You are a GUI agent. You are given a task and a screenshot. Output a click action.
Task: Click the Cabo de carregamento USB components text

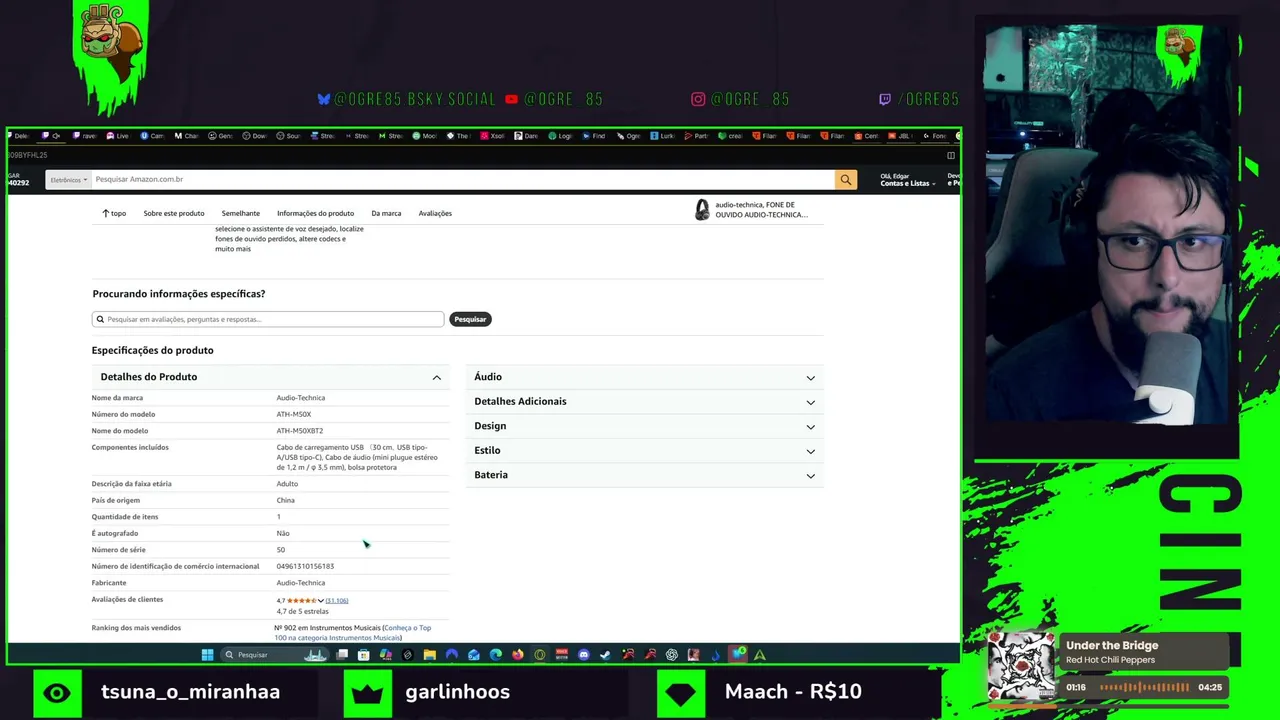(x=357, y=457)
